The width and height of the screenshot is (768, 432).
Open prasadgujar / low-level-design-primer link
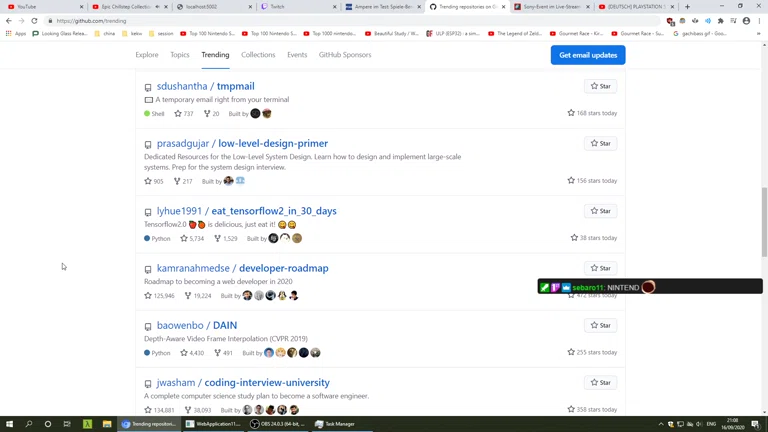pos(242,144)
